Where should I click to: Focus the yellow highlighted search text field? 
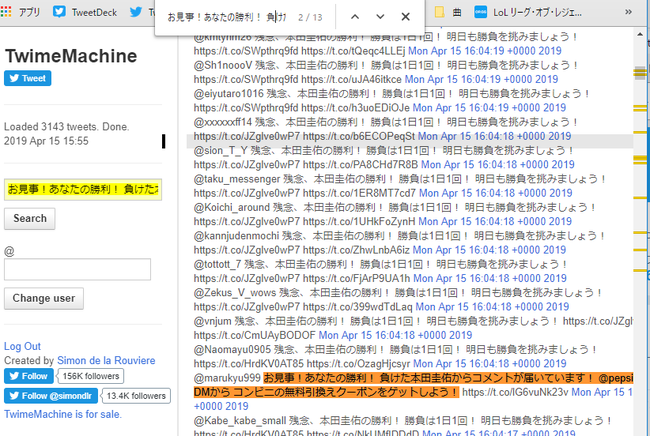click(x=83, y=190)
